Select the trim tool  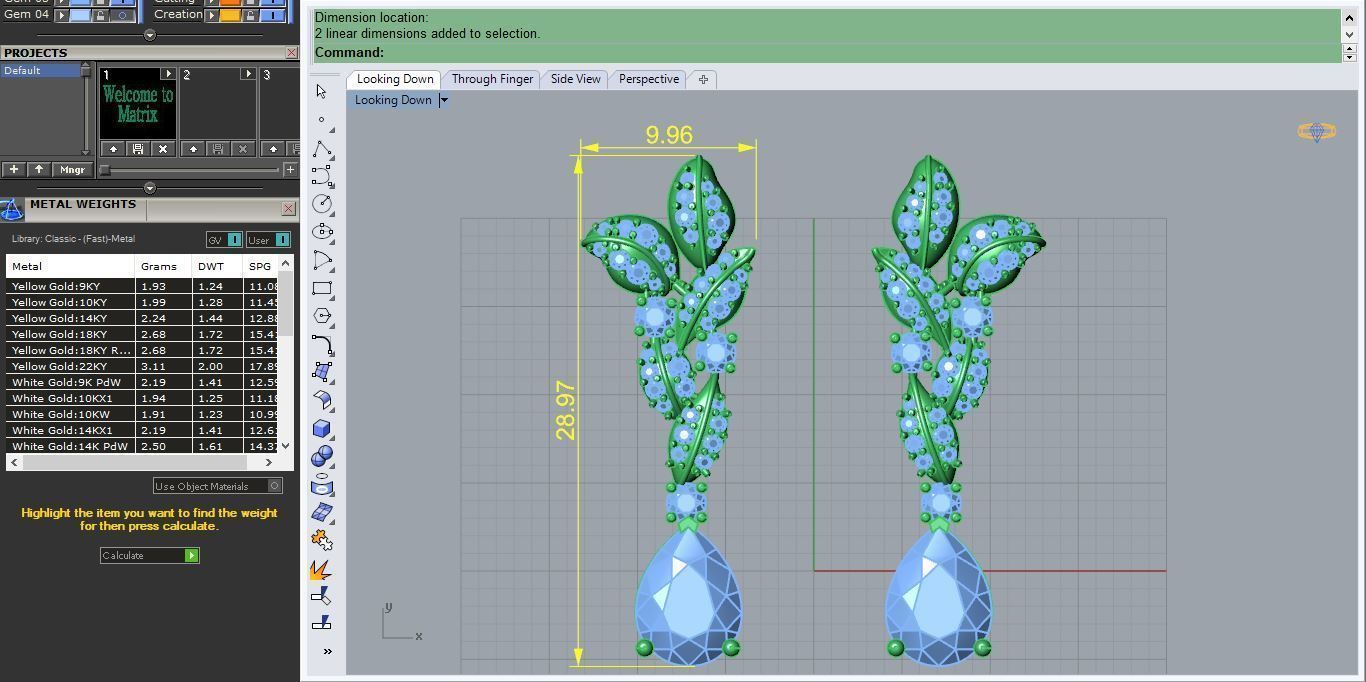(x=321, y=596)
